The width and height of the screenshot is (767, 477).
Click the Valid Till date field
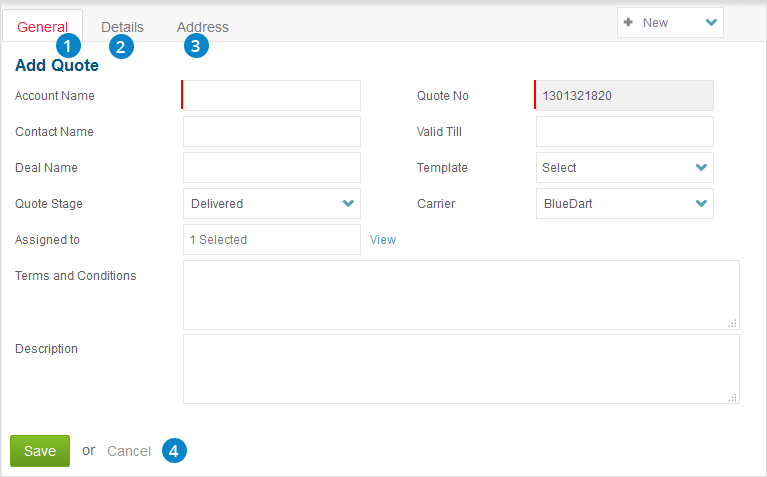[x=625, y=132]
